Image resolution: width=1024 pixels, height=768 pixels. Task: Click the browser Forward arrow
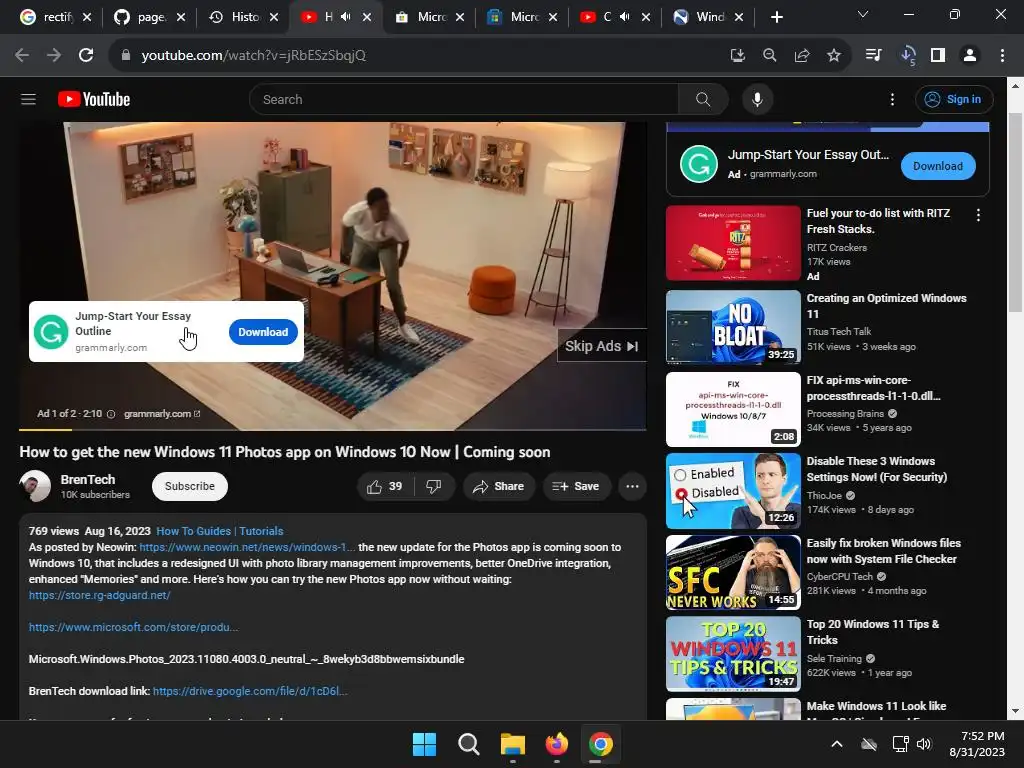tap(54, 56)
